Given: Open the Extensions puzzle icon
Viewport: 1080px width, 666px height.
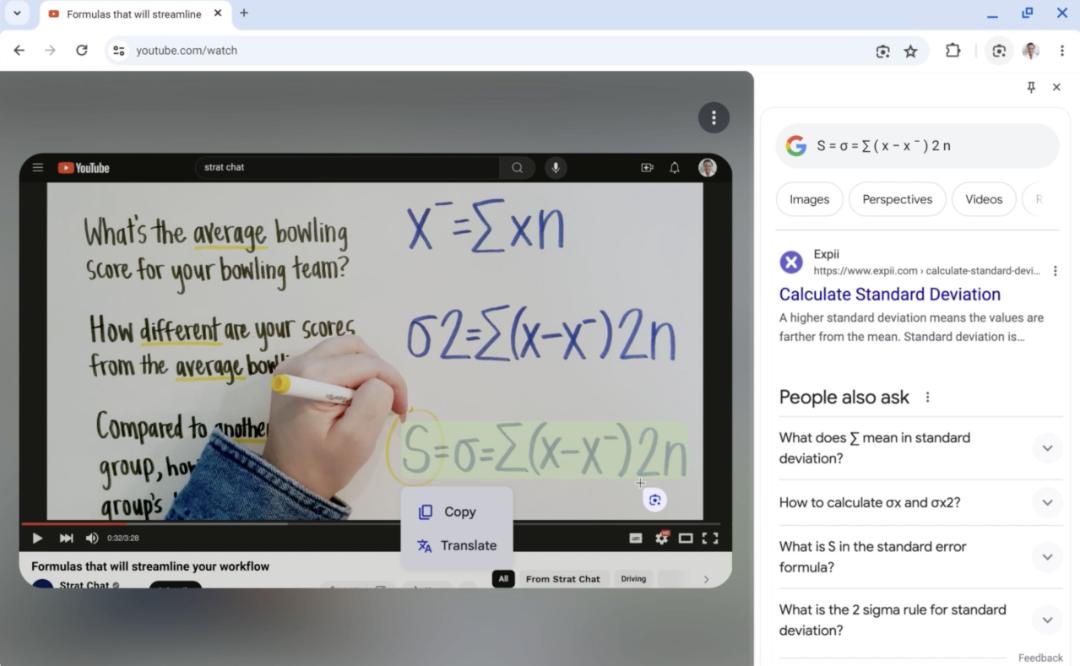Looking at the screenshot, I should [x=953, y=50].
